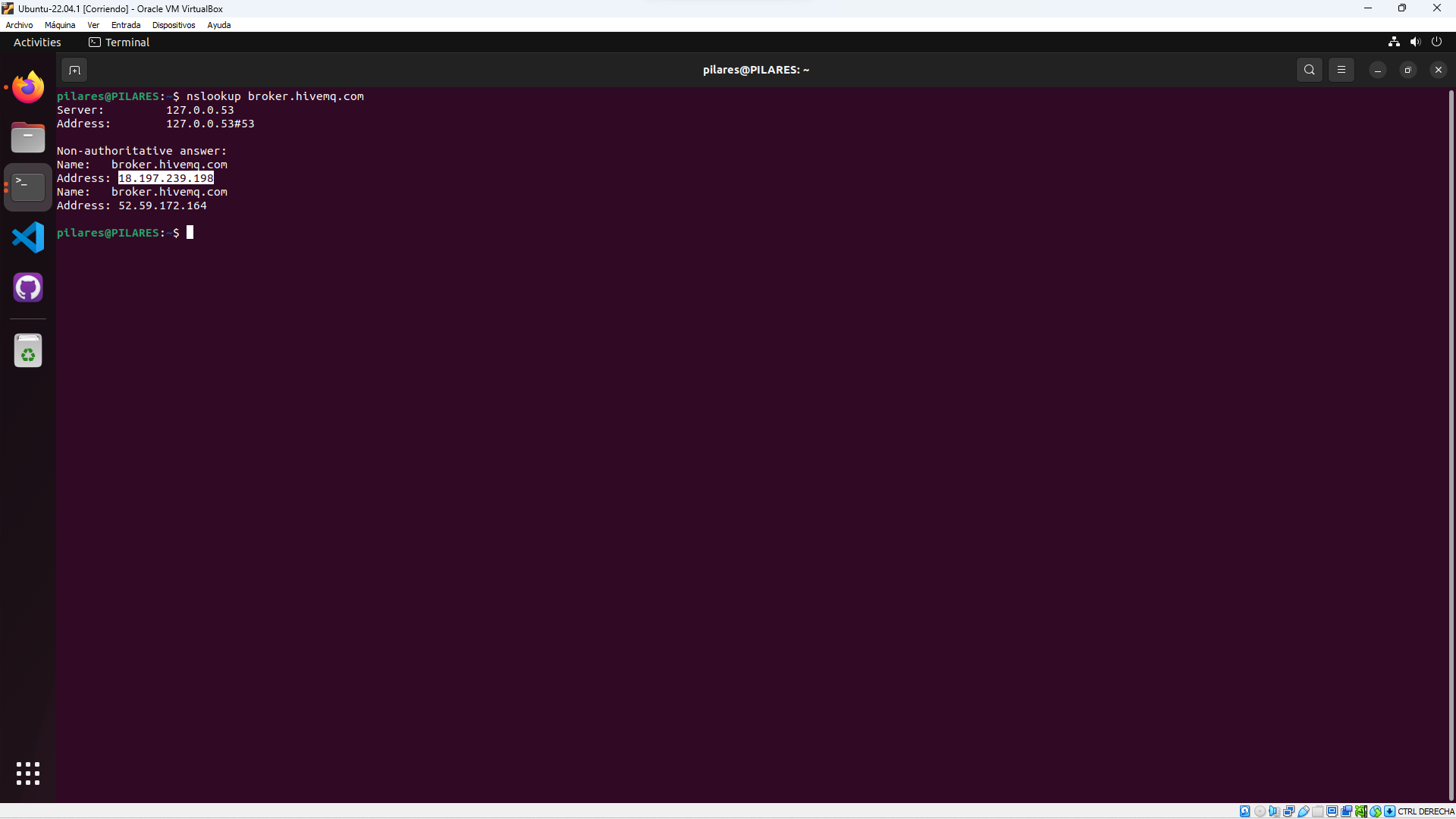Open the terminal search icon
This screenshot has width=1456, height=819.
1310,69
